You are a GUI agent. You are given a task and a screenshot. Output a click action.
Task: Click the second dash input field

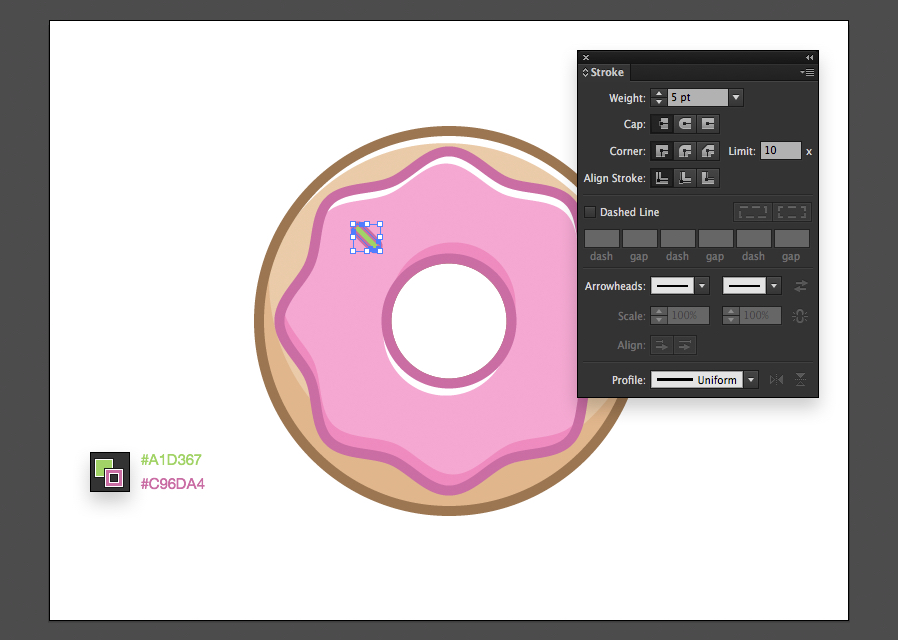pyautogui.click(x=678, y=238)
